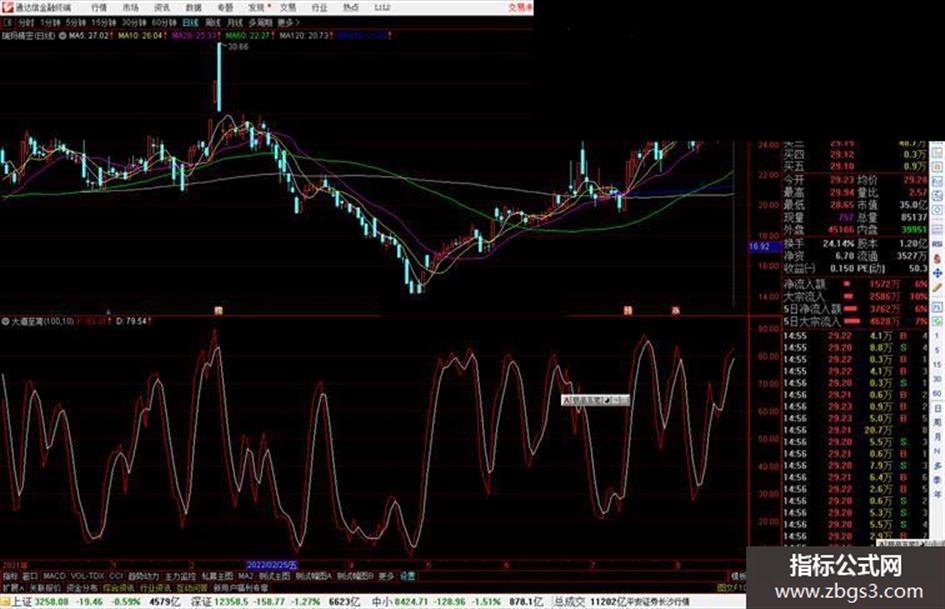This screenshot has height=609, width=945.
Task: Select the 多周期 multi-period tab
Action: (260, 23)
